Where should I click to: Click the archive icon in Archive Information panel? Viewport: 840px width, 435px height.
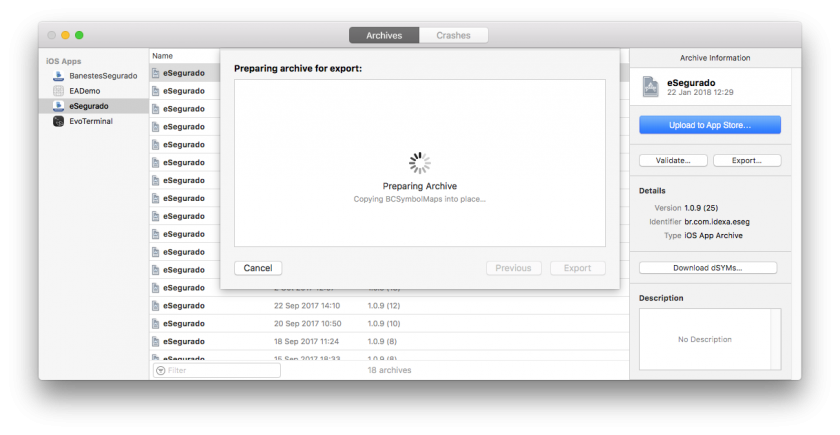(651, 86)
